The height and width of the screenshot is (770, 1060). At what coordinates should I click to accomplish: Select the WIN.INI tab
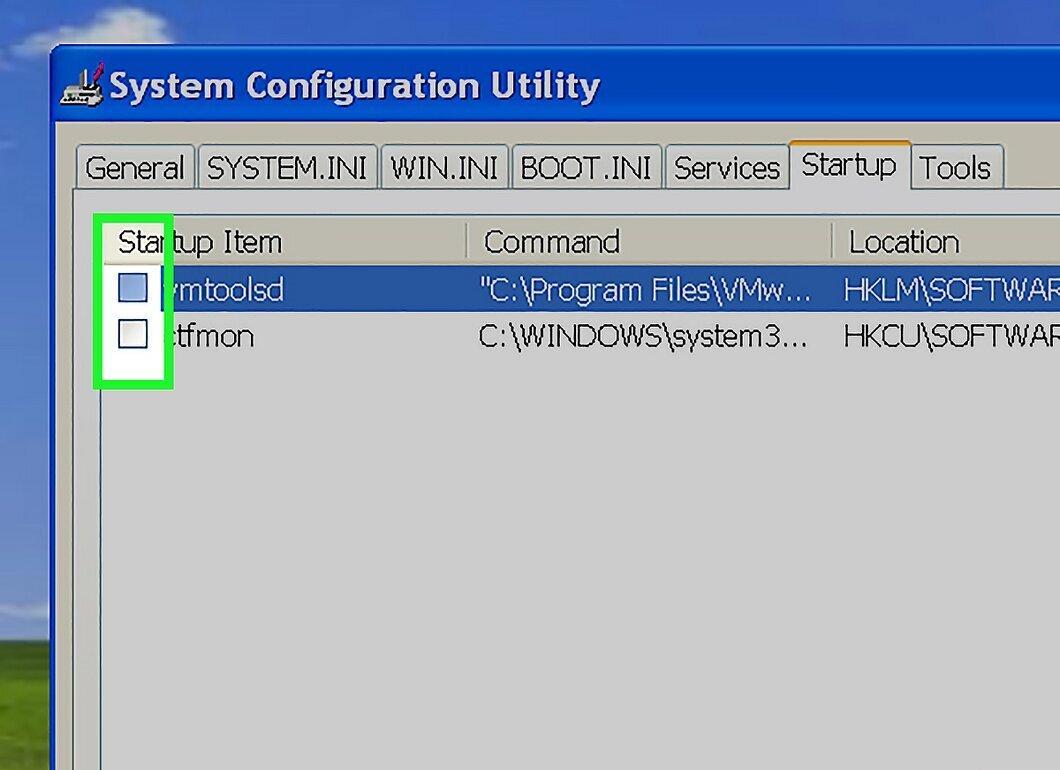pos(445,167)
